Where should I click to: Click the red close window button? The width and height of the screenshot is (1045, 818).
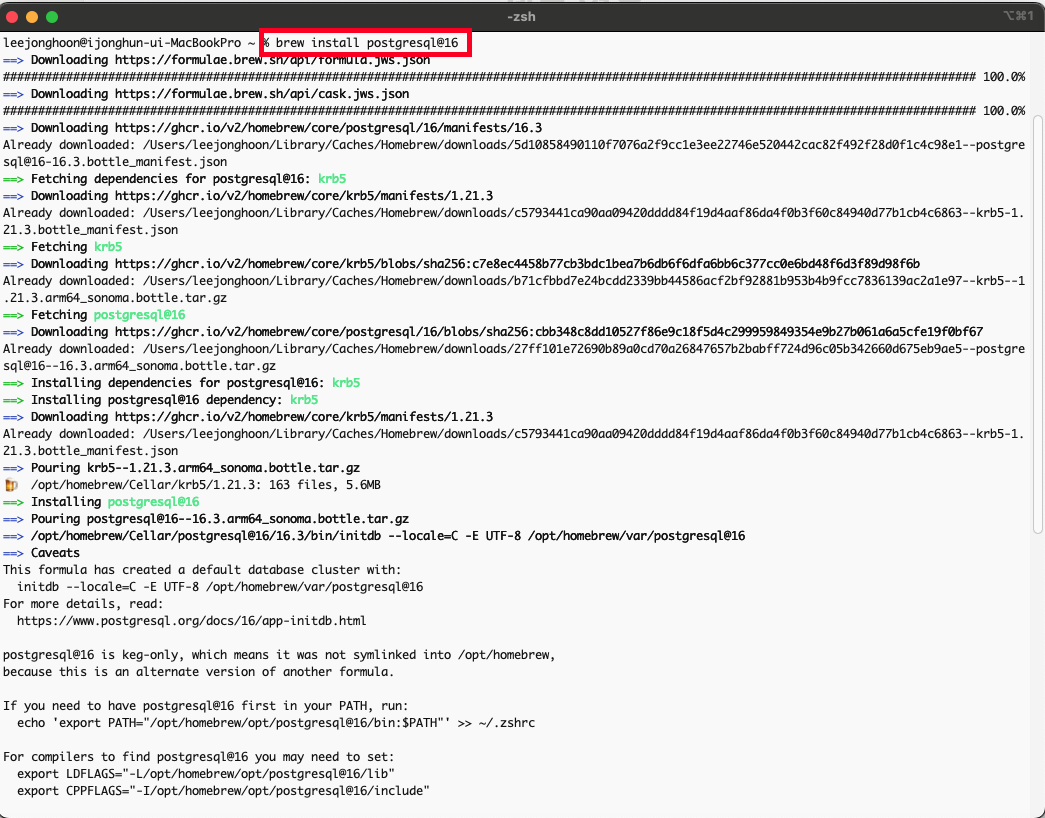point(11,17)
